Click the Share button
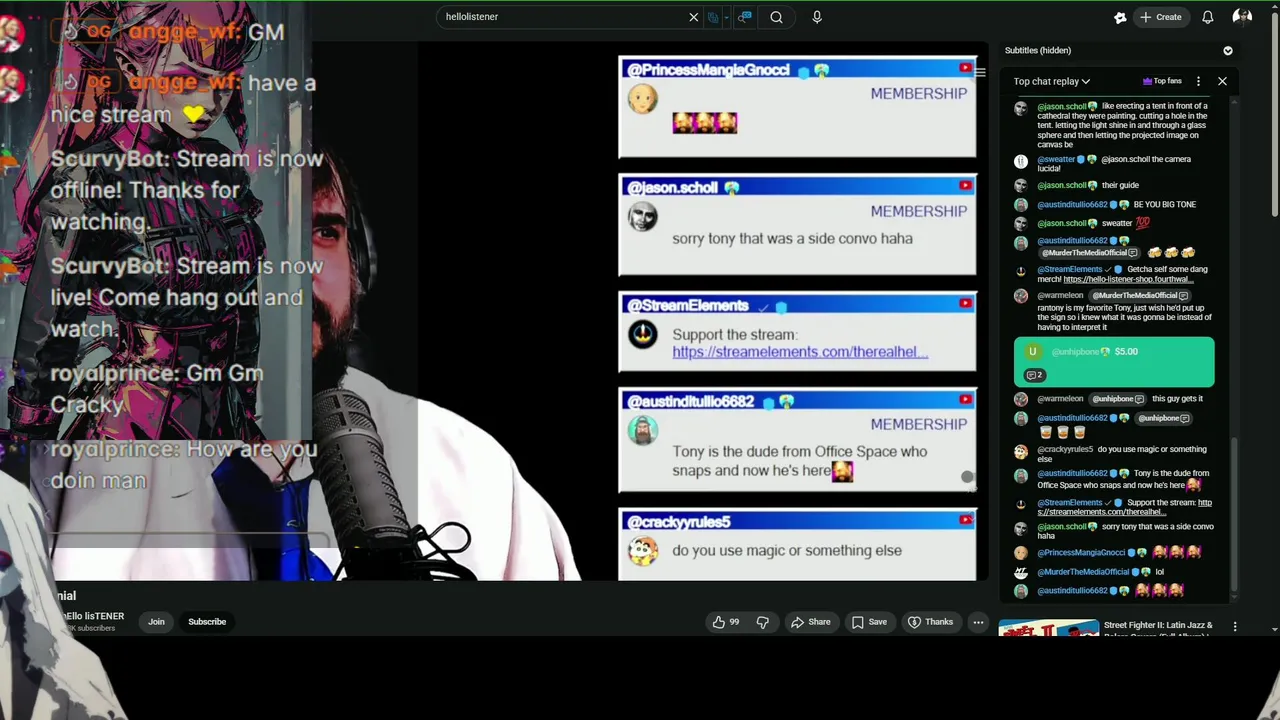This screenshot has height=720, width=1280. click(x=810, y=622)
